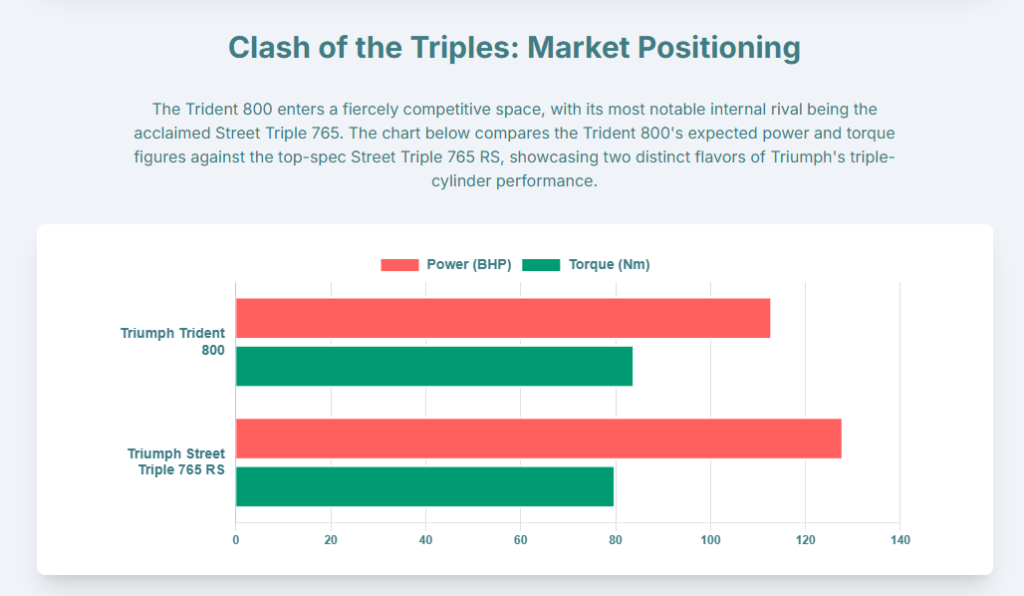Click the 40 tick on the x-axis
The height and width of the screenshot is (596, 1024).
point(426,540)
